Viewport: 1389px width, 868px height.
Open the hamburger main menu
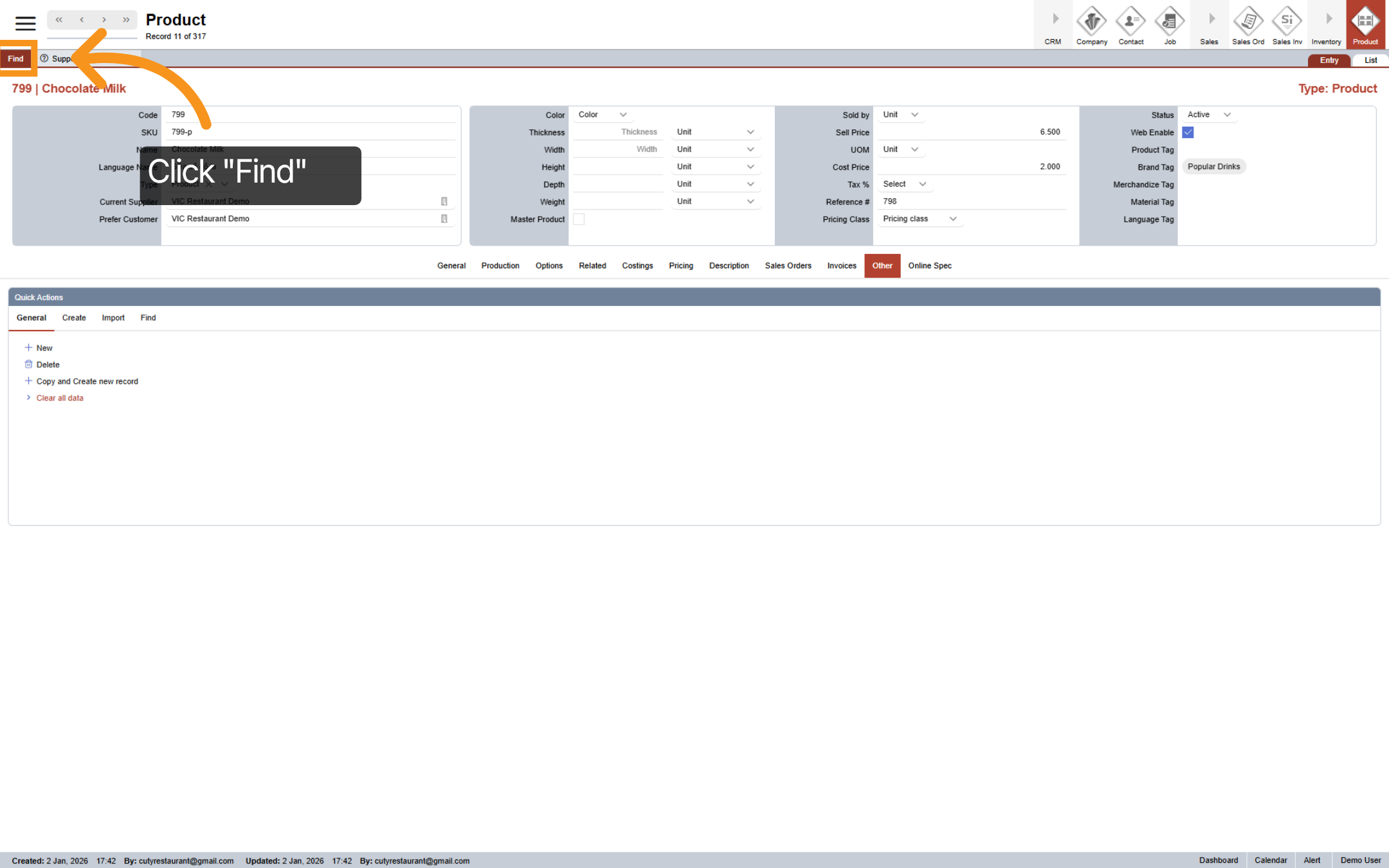(x=25, y=24)
